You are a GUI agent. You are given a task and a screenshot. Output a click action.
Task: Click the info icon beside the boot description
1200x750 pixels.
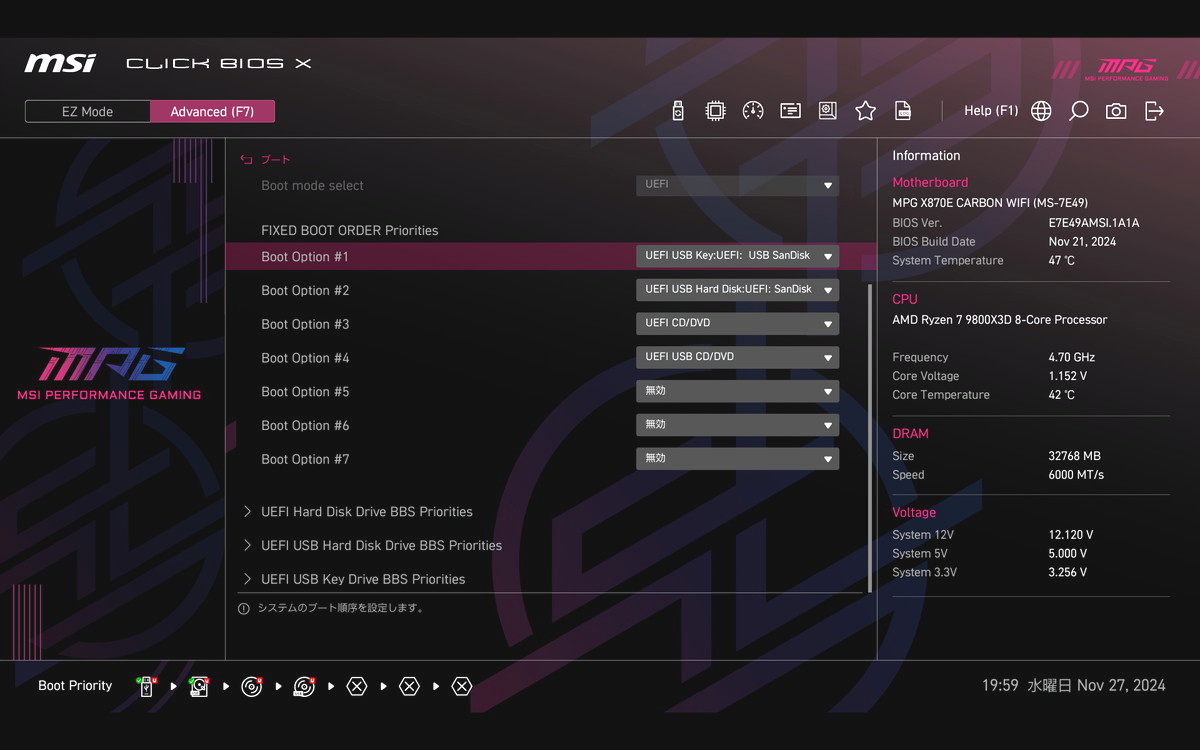pos(243,608)
